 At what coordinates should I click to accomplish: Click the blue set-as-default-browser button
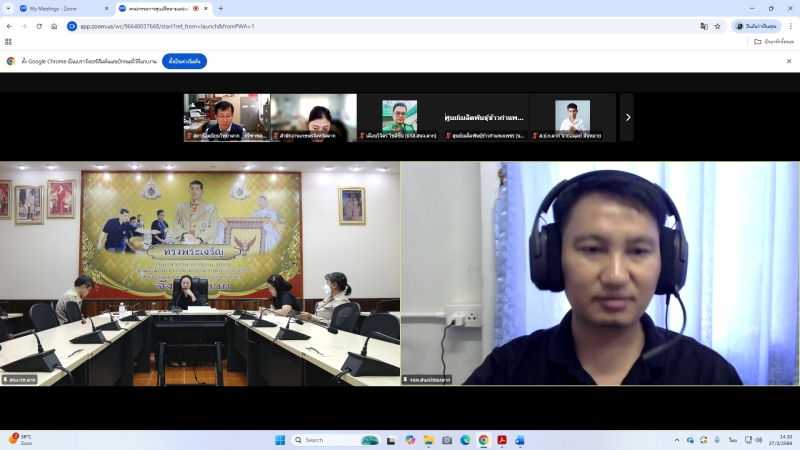(x=184, y=61)
